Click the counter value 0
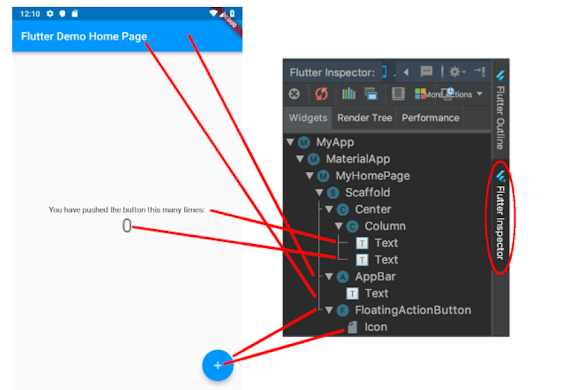The image size is (583, 390). 127,226
